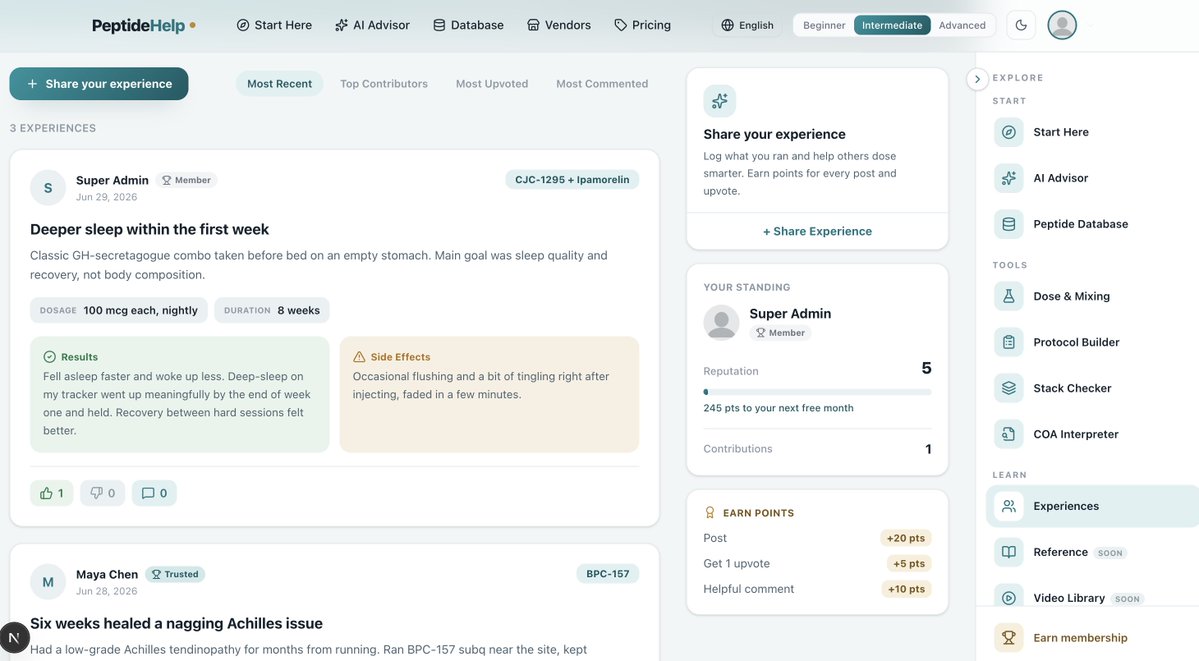Image resolution: width=1199 pixels, height=661 pixels.
Task: Open the Stack Checker tool
Action: coord(1092,388)
